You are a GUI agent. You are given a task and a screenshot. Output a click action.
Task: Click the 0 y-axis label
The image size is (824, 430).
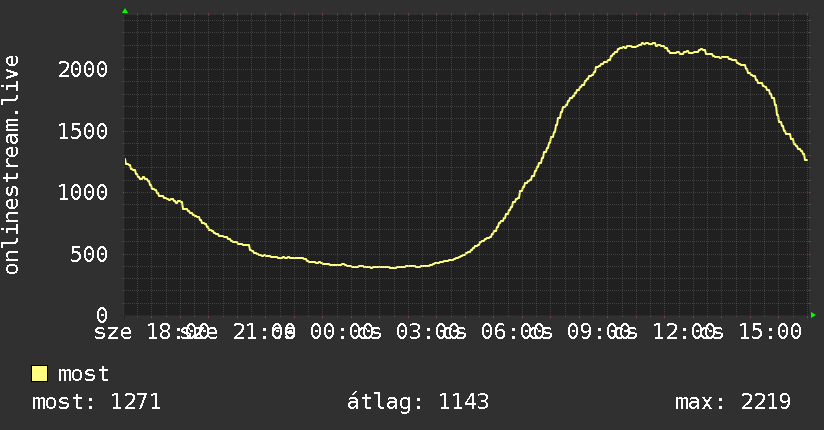102,315
